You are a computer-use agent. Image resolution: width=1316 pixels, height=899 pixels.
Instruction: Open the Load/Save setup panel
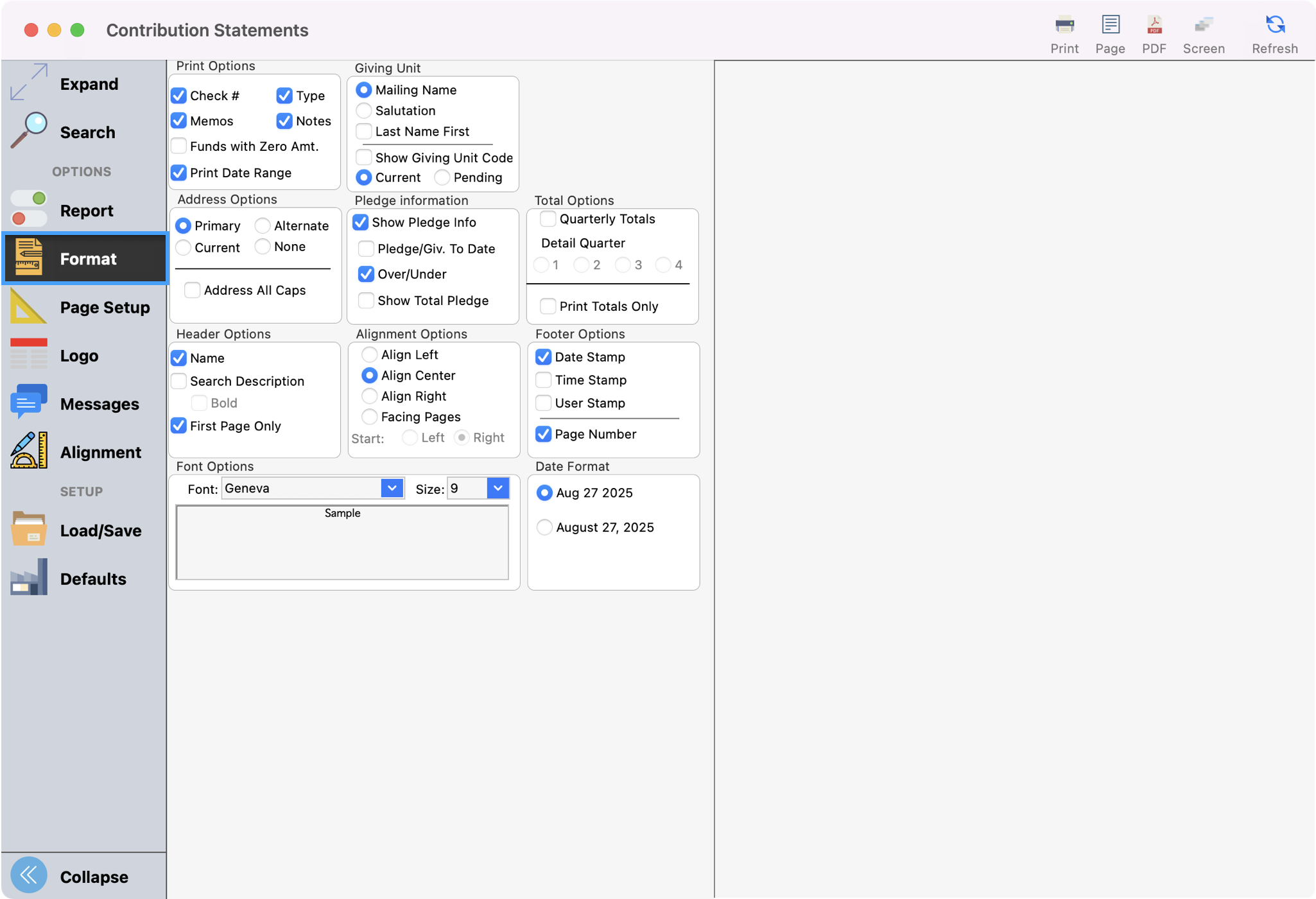100,530
